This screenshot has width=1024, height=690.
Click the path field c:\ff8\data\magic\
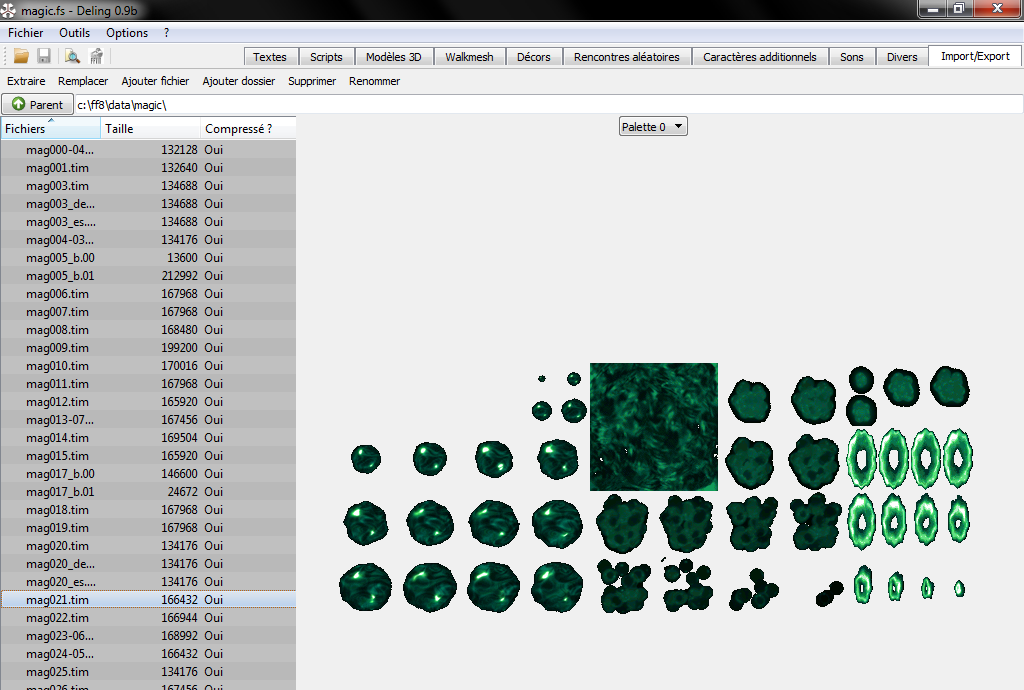click(x=549, y=104)
